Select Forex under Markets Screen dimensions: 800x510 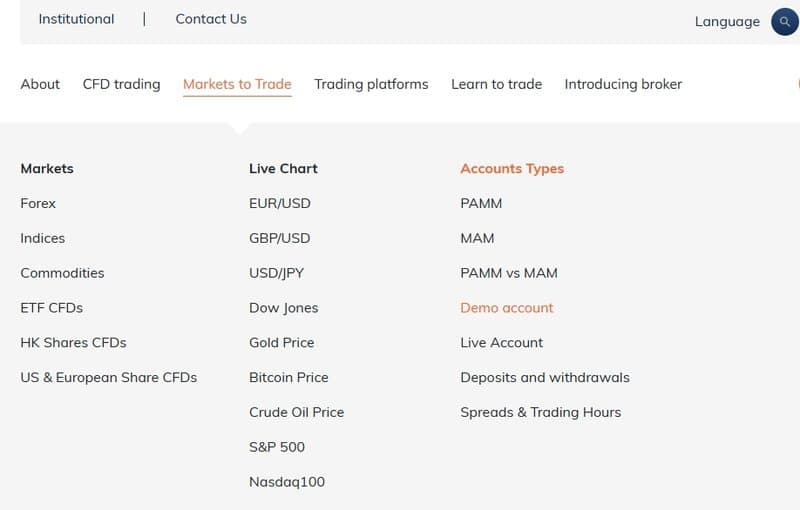coord(38,203)
